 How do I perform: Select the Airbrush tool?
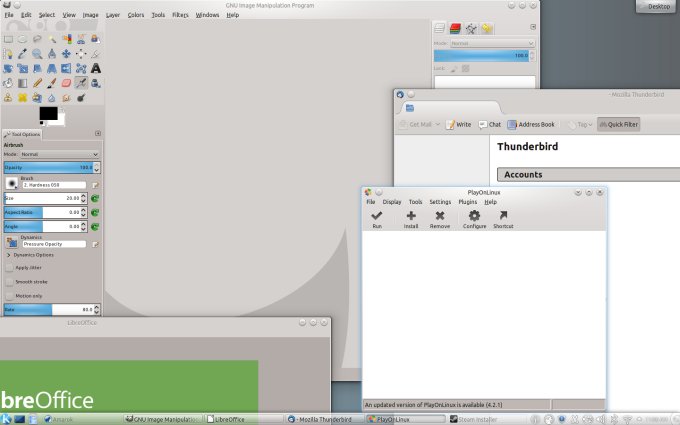pos(81,83)
